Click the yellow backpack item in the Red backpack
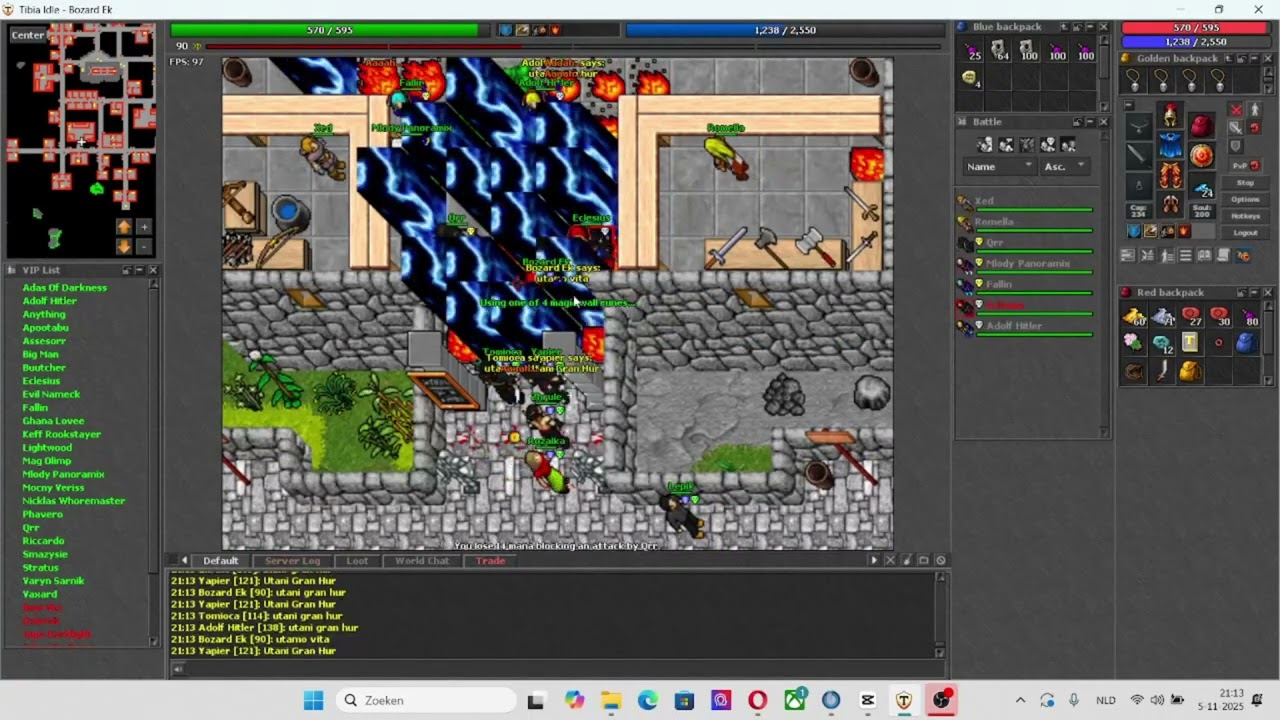Viewport: 1280px width, 720px height. [1190, 371]
